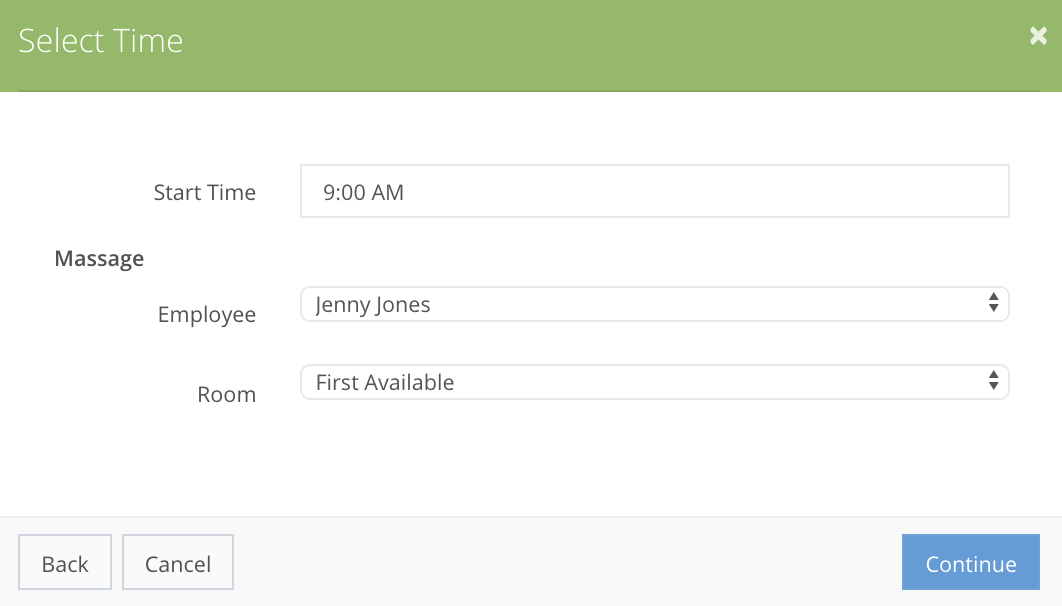Click the Employee field showing Jenny Jones
The width and height of the screenshot is (1062, 606).
click(655, 304)
